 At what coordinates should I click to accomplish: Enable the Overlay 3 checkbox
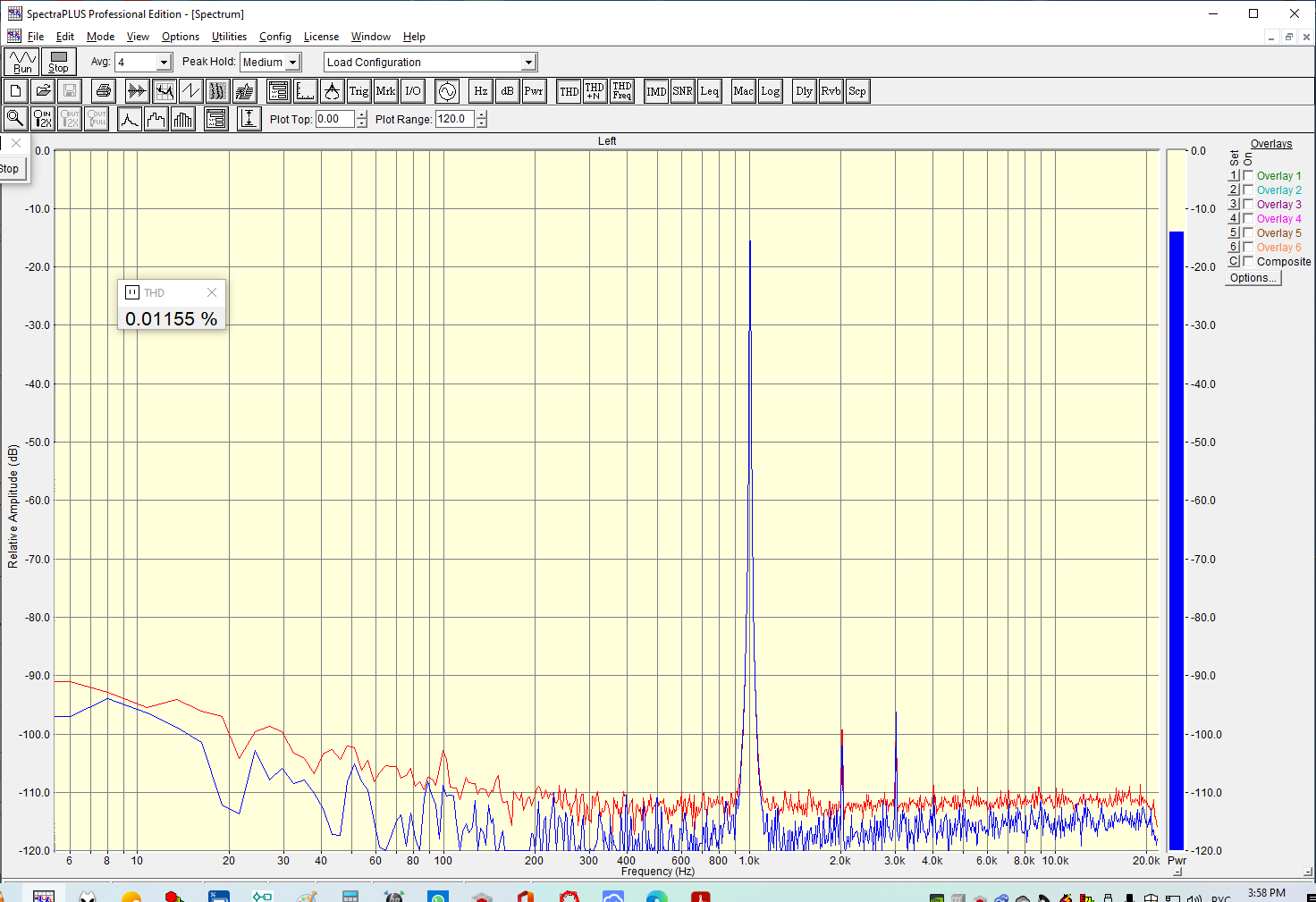[x=1248, y=204]
